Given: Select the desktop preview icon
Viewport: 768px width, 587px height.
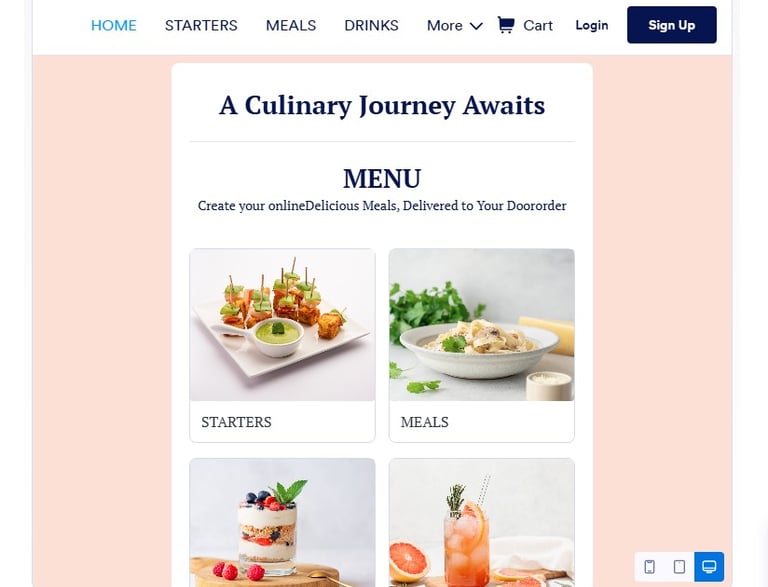Looking at the screenshot, I should pos(709,566).
